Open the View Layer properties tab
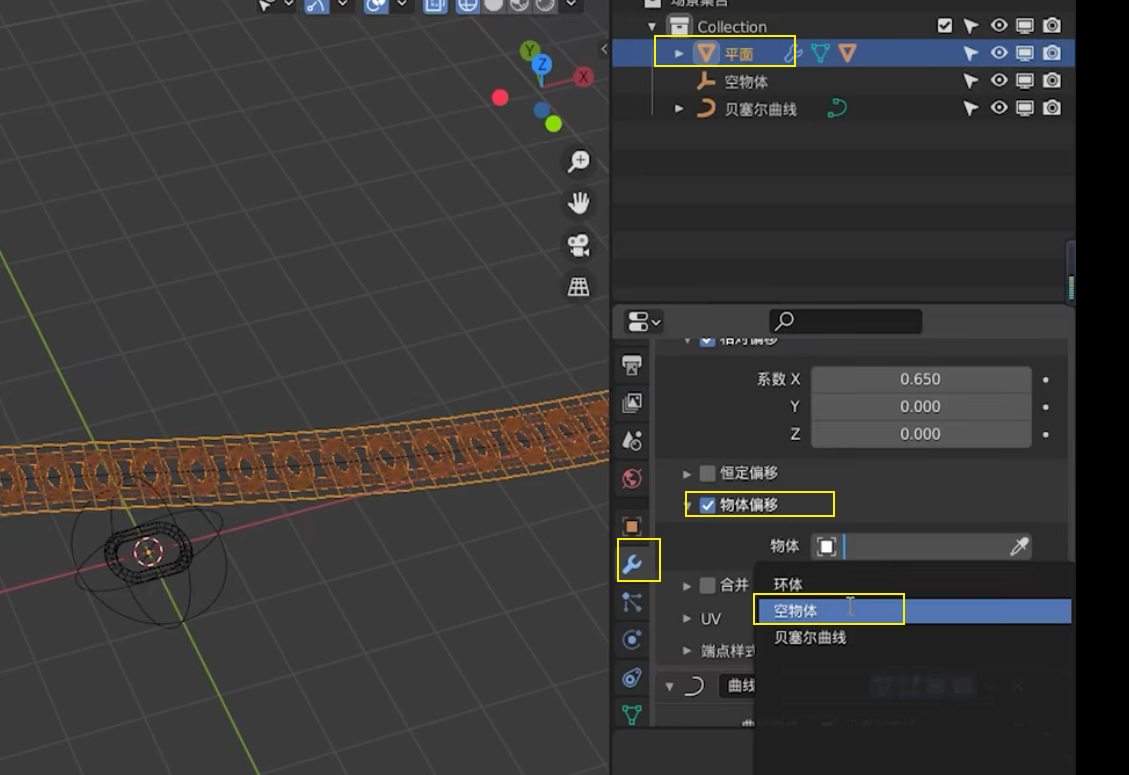The width and height of the screenshot is (1129, 775). (x=632, y=403)
